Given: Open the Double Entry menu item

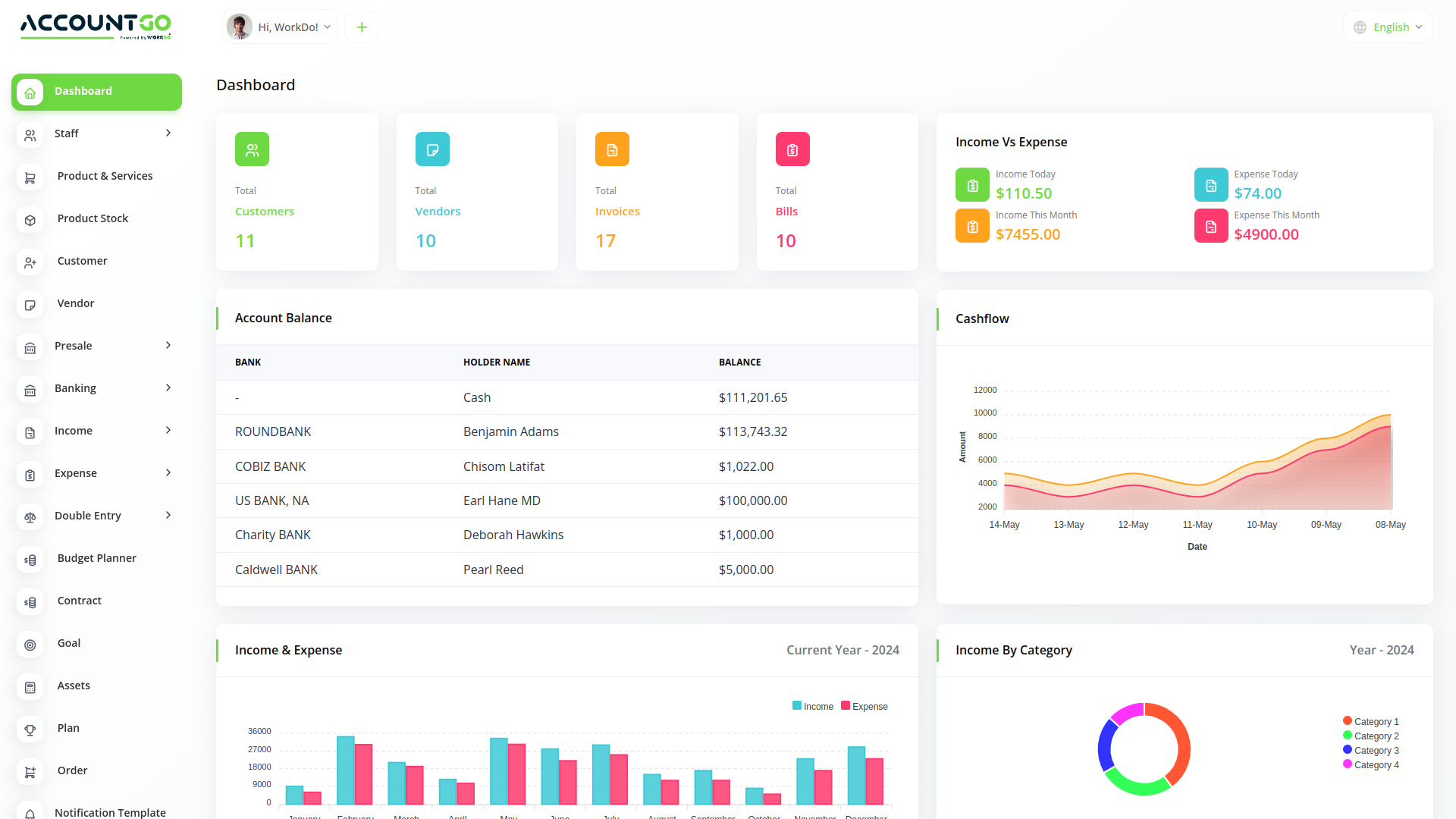Looking at the screenshot, I should pos(87,516).
